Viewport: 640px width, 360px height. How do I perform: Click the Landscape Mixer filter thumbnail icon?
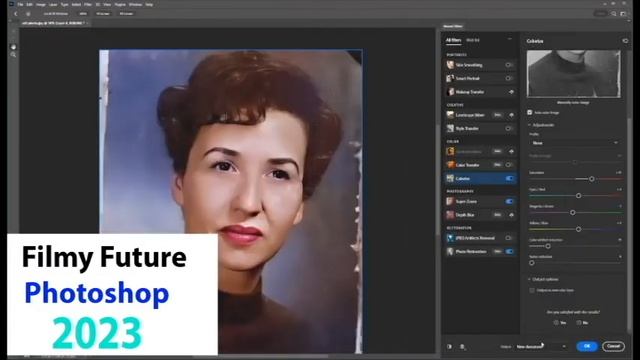(450, 115)
